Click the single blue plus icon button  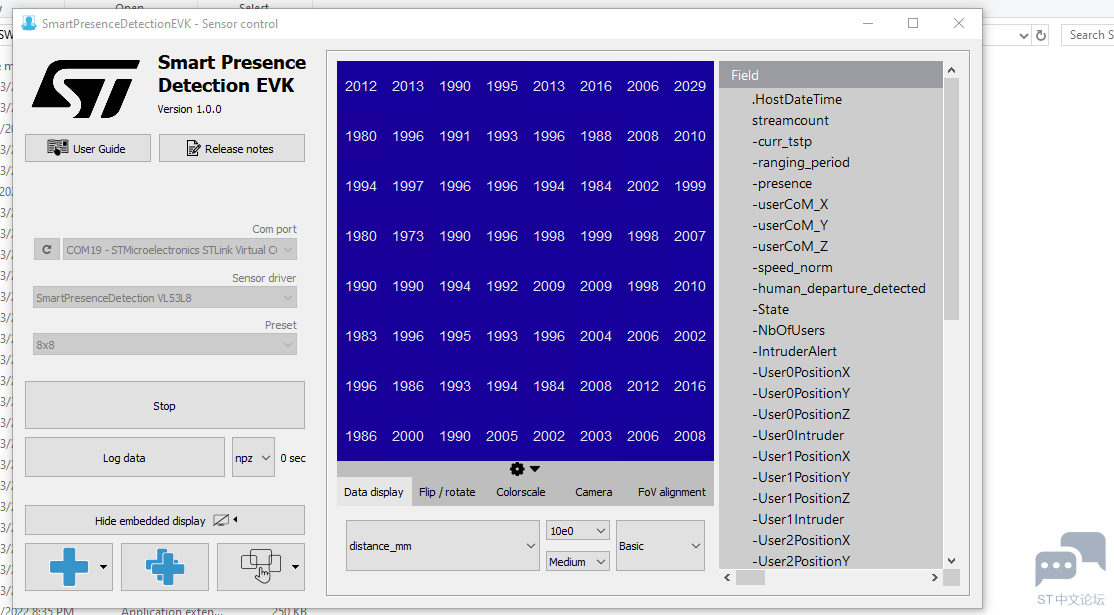click(69, 567)
